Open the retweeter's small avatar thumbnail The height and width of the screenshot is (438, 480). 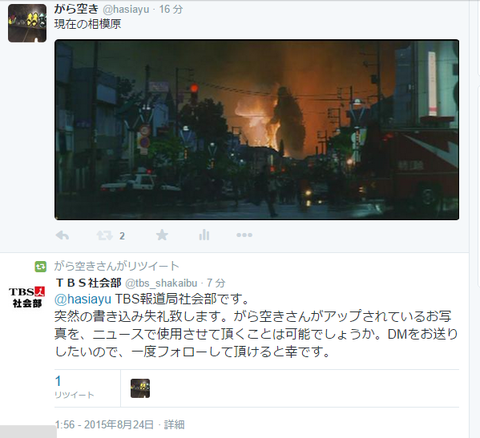tap(140, 388)
